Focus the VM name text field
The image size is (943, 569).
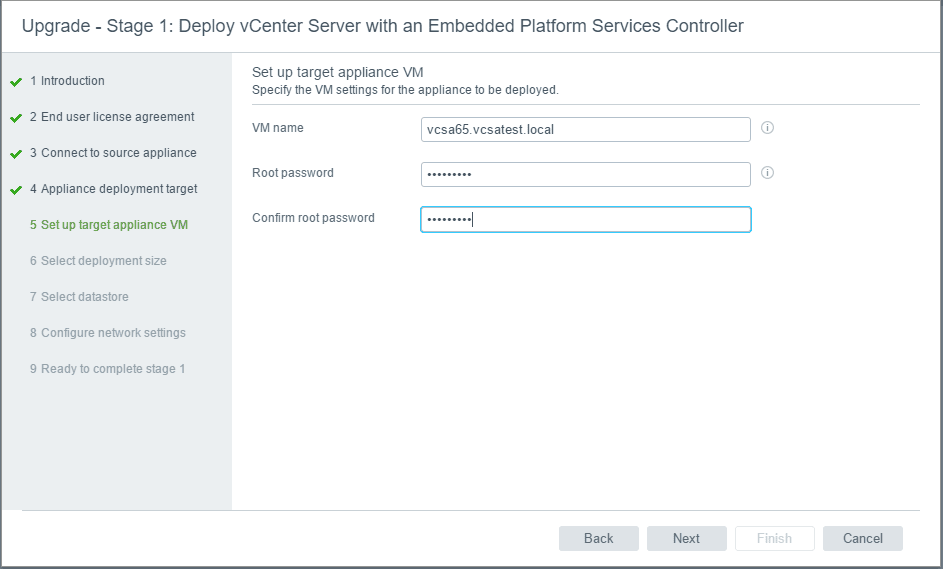(585, 130)
